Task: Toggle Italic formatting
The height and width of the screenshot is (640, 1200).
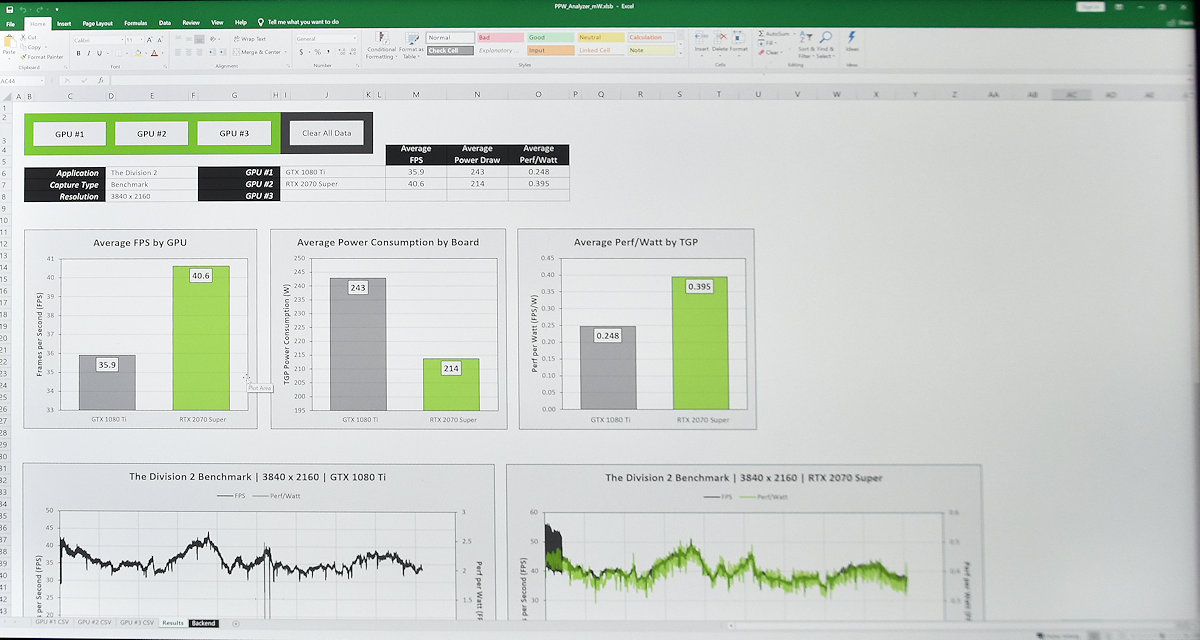Action: pyautogui.click(x=89, y=53)
